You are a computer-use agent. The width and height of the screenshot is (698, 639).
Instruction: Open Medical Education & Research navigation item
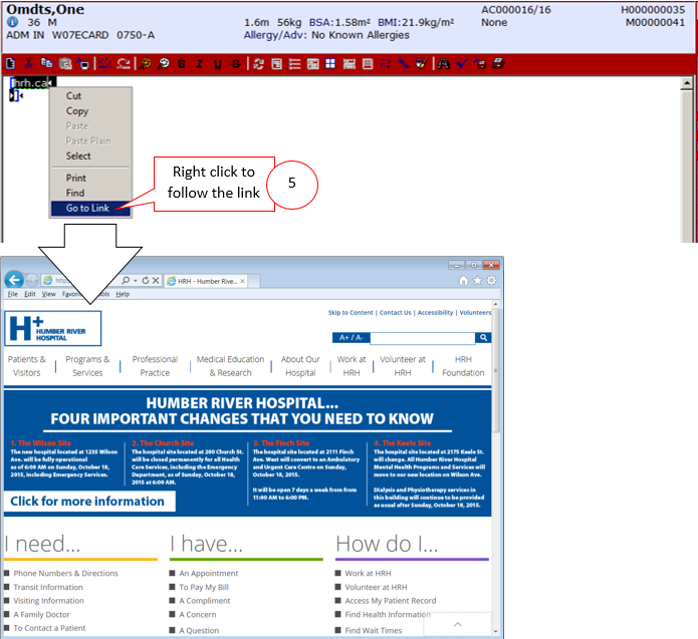pos(231,366)
